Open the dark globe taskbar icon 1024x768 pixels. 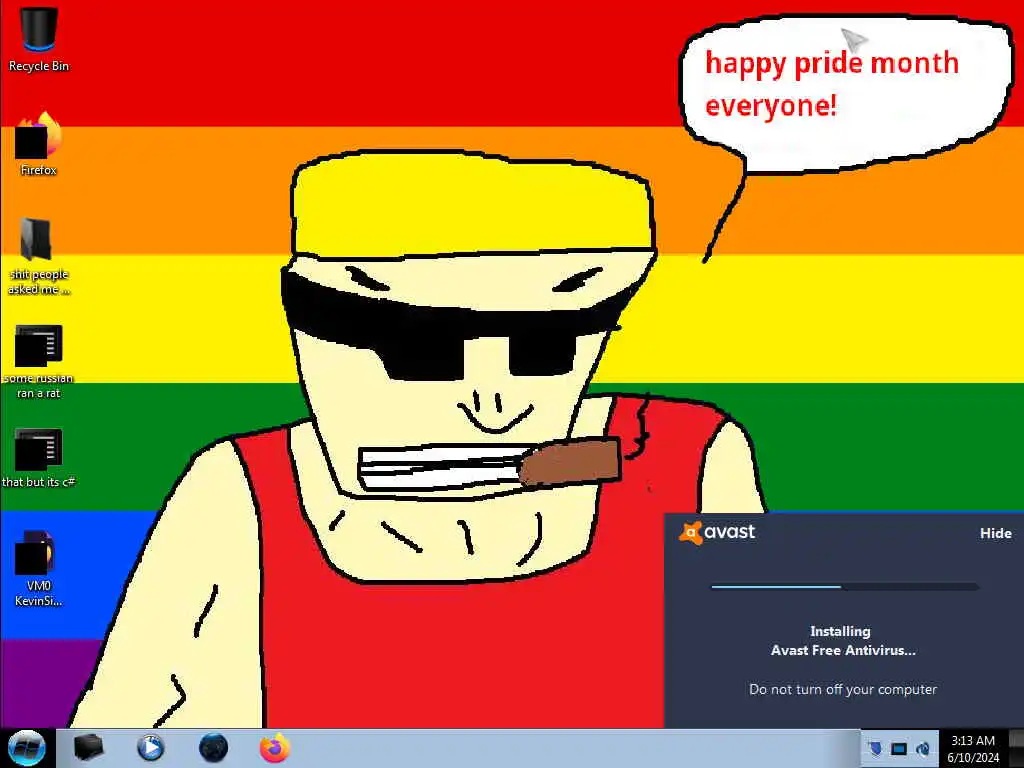[x=213, y=748]
